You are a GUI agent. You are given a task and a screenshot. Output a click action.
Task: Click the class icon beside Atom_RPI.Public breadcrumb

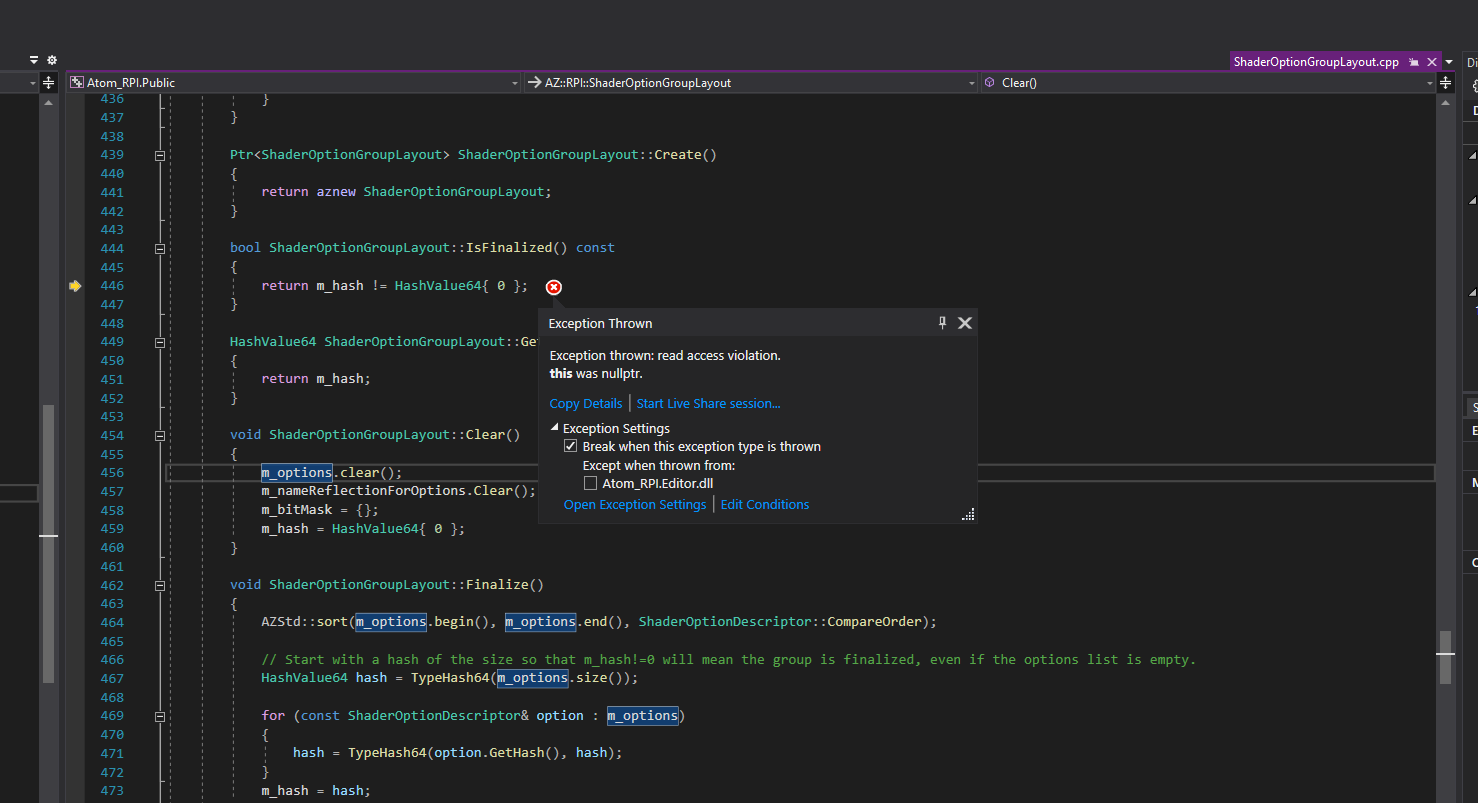point(76,82)
